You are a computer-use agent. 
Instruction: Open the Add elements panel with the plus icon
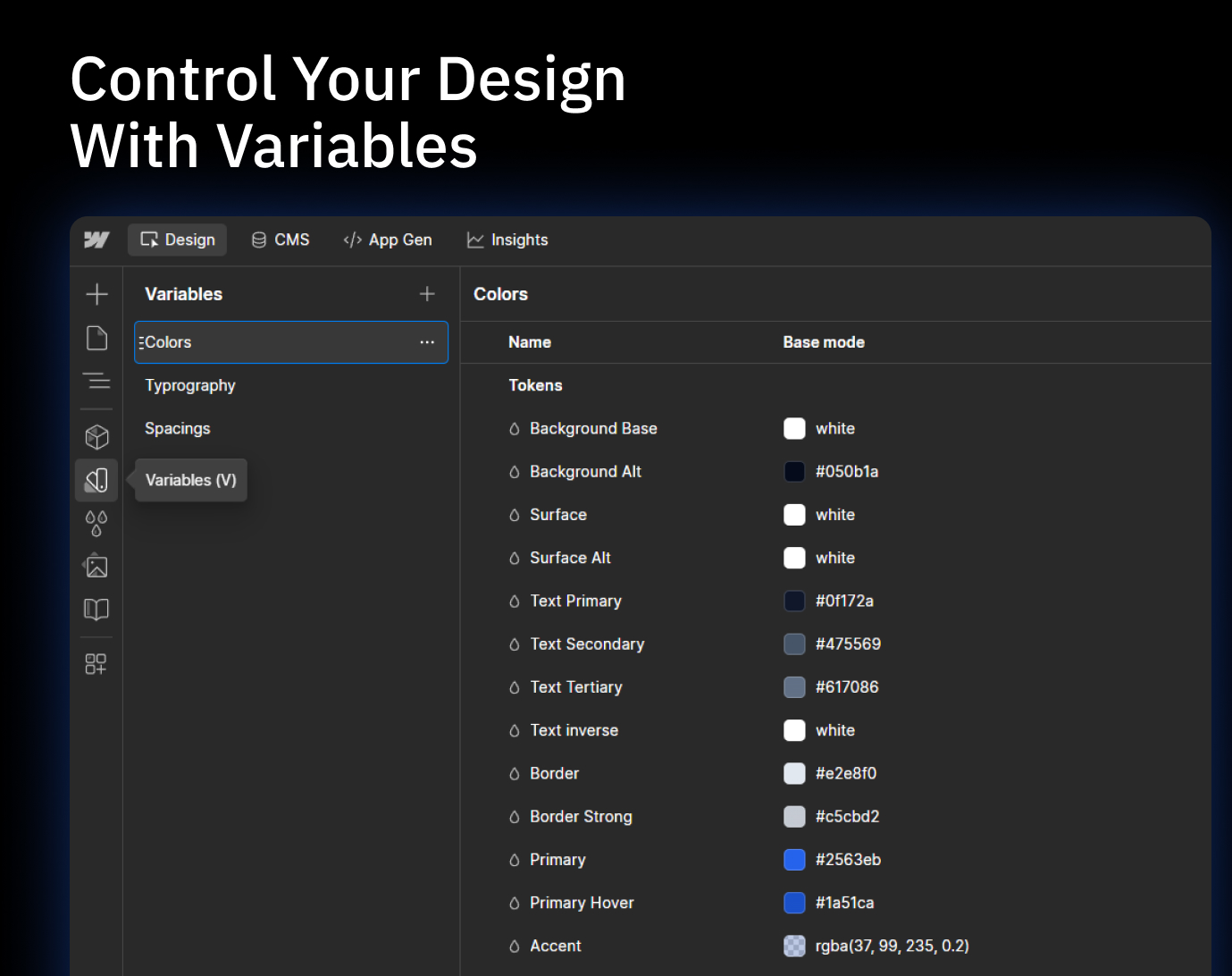[x=96, y=293]
